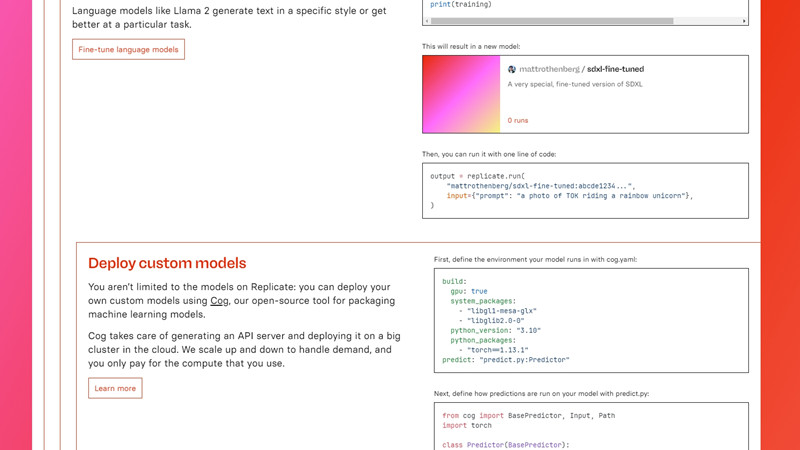Click the horizontal scrollbar thumb in code block
Viewport: 800px width, 450px height.
pyautogui.click(x=552, y=21)
